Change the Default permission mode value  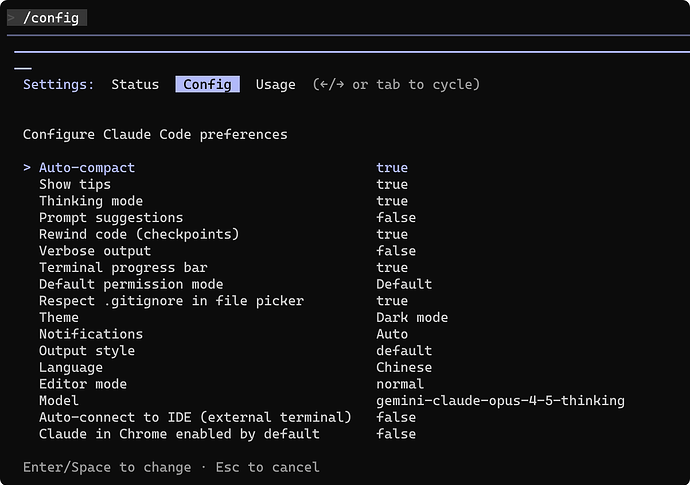tap(404, 284)
